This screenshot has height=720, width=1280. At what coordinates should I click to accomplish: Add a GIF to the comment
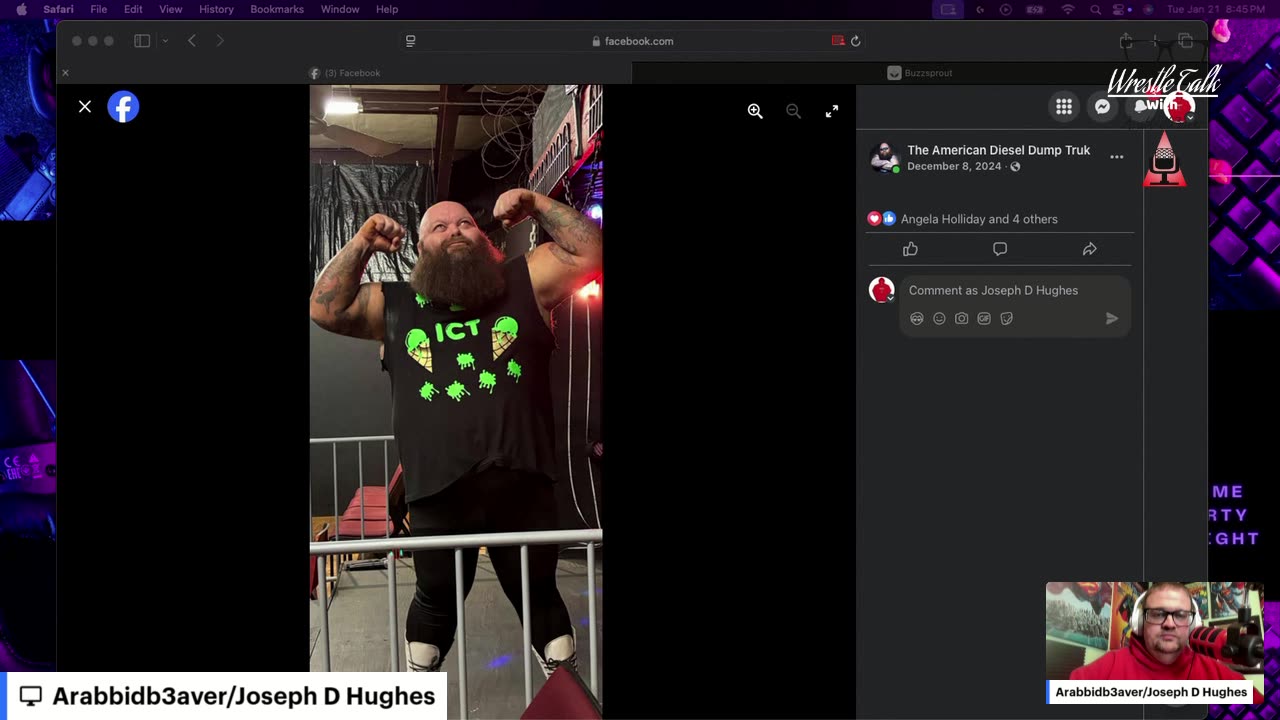[x=984, y=318]
